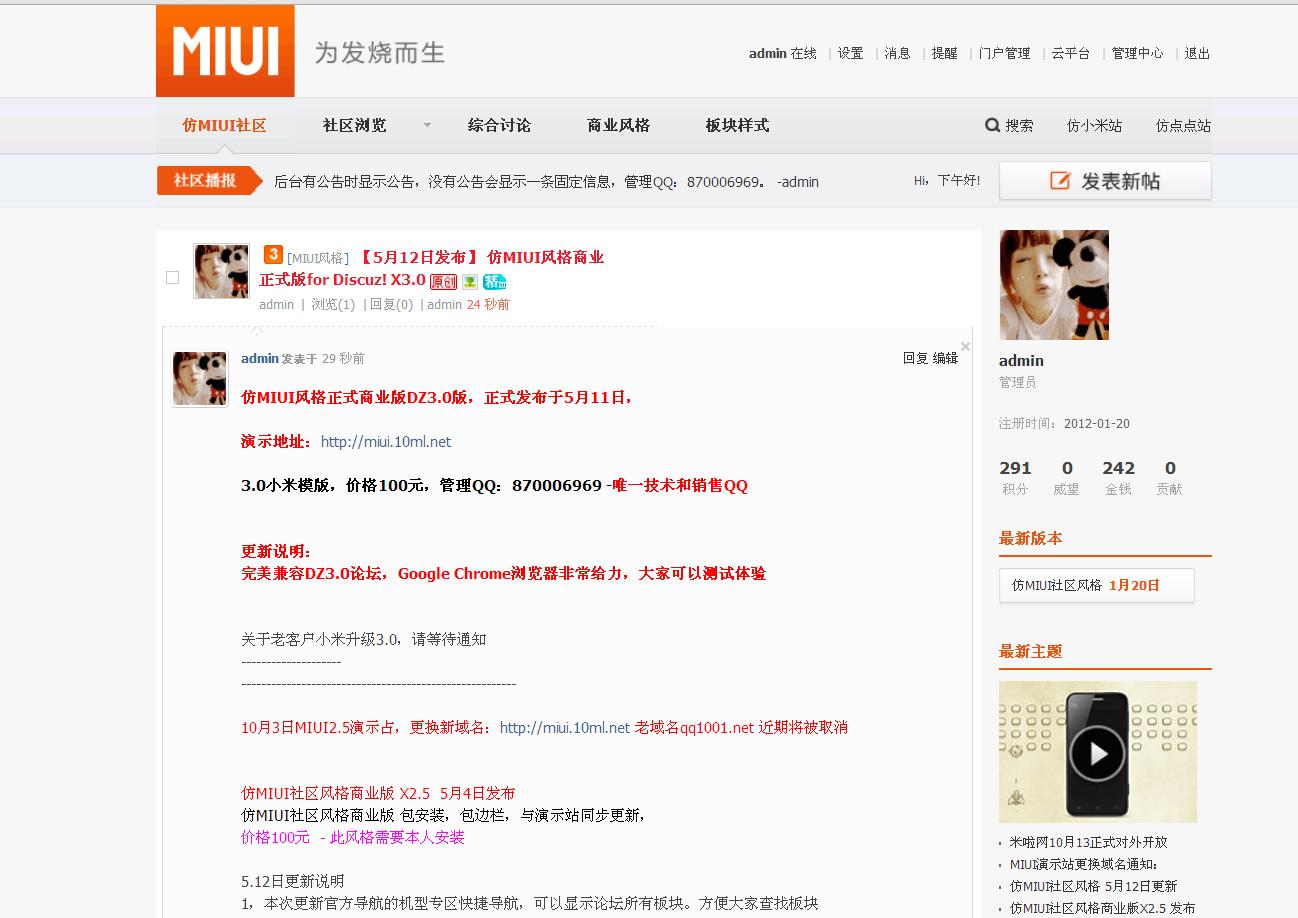The image size is (1298, 918).
Task: Click the admin avatar in thread list
Action: [x=221, y=271]
